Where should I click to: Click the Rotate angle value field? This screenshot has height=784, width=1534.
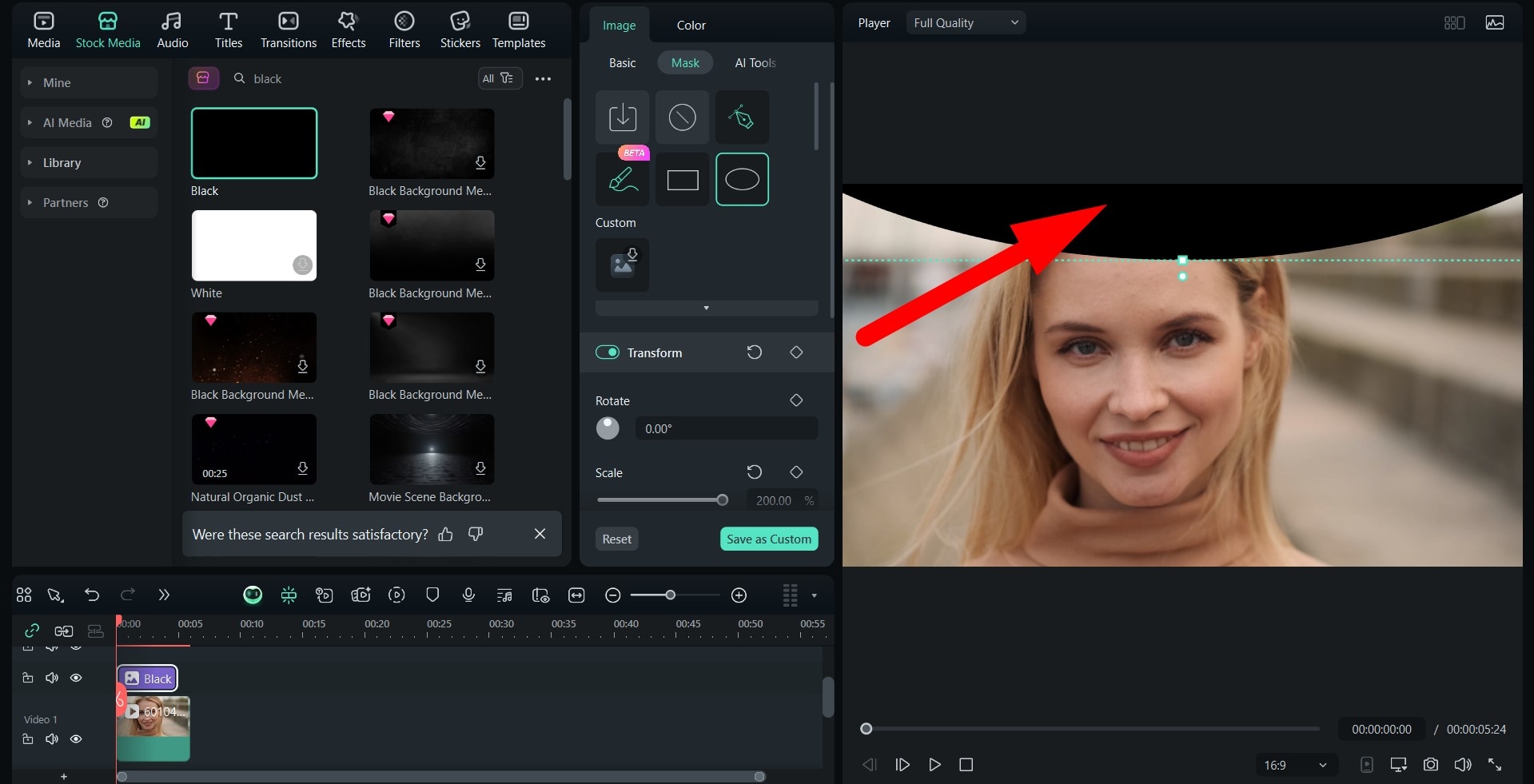(726, 428)
